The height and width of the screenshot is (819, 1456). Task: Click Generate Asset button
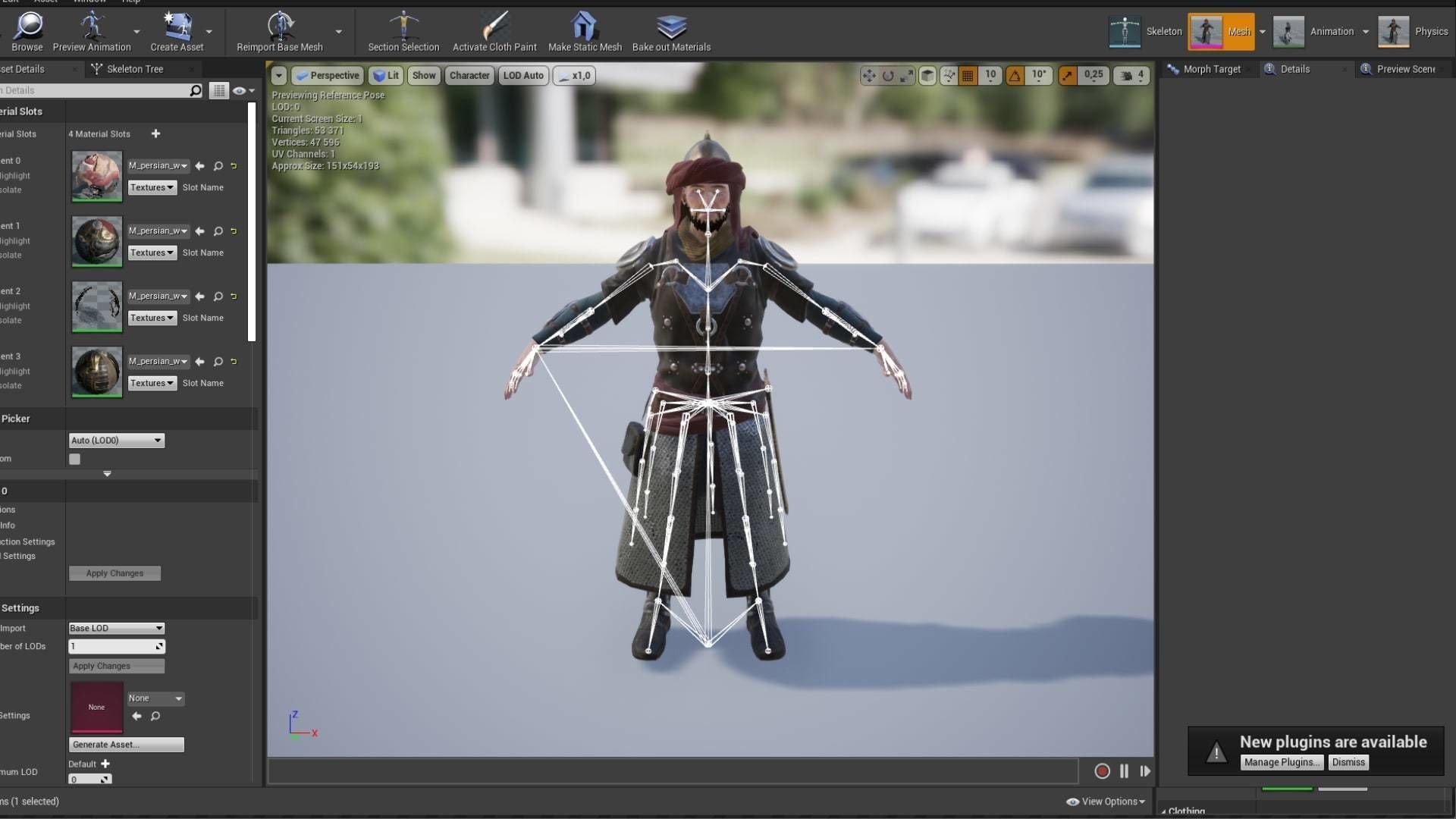tap(126, 745)
